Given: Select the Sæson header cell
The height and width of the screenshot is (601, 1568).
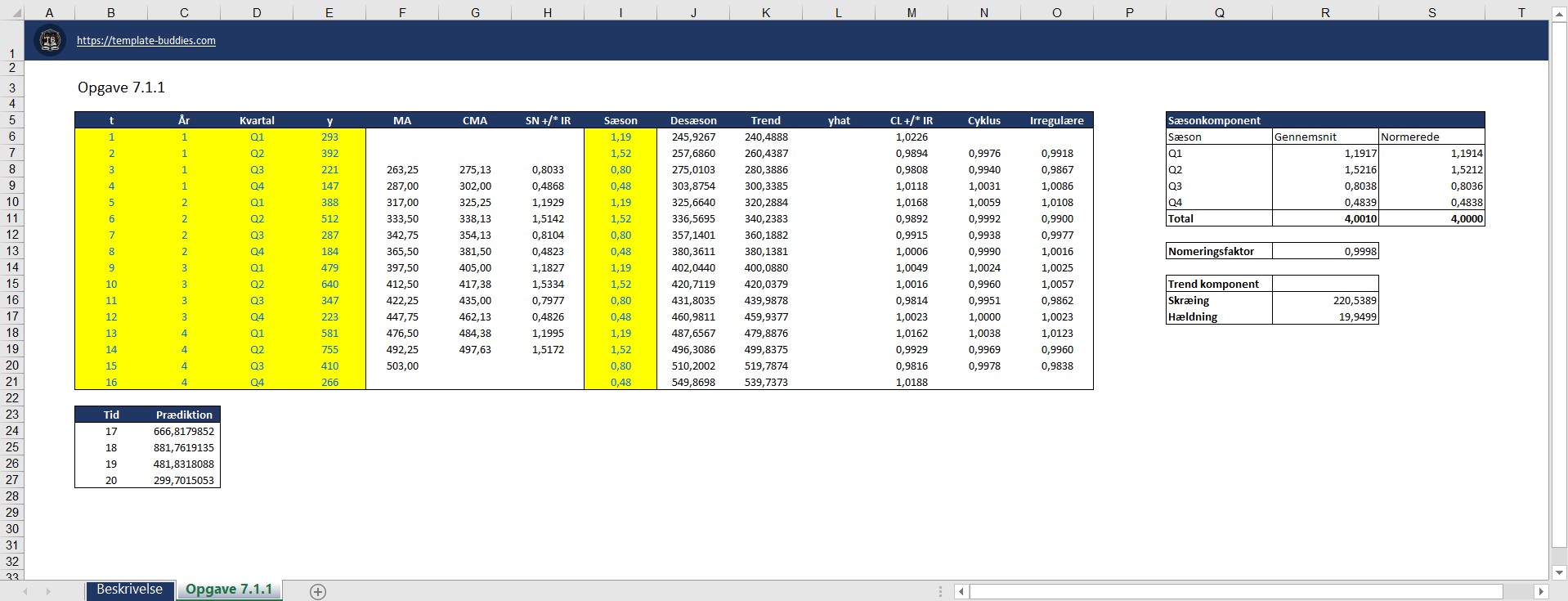Looking at the screenshot, I should 620,120.
